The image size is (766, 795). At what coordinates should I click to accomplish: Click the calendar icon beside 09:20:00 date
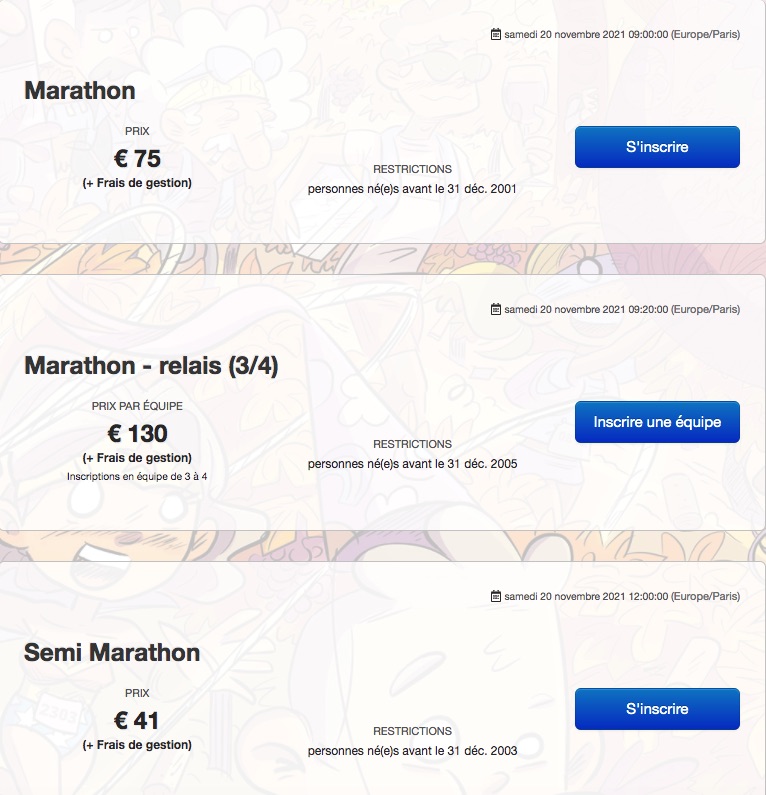coord(496,309)
